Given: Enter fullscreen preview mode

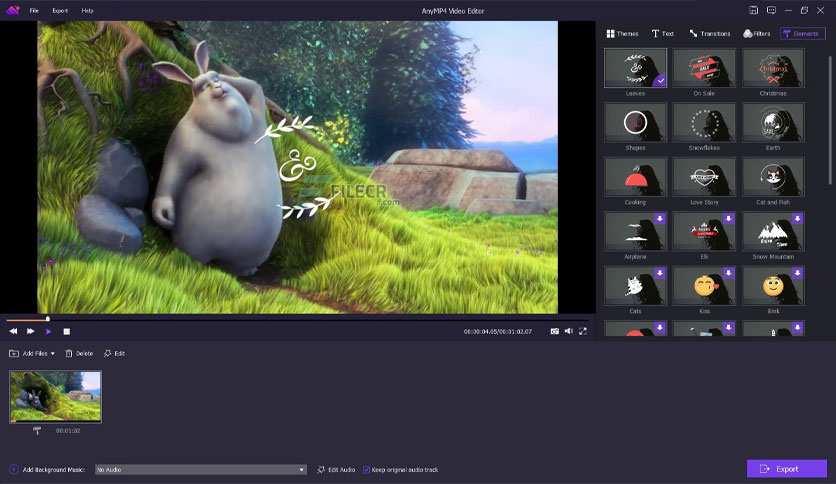Looking at the screenshot, I should click(583, 331).
